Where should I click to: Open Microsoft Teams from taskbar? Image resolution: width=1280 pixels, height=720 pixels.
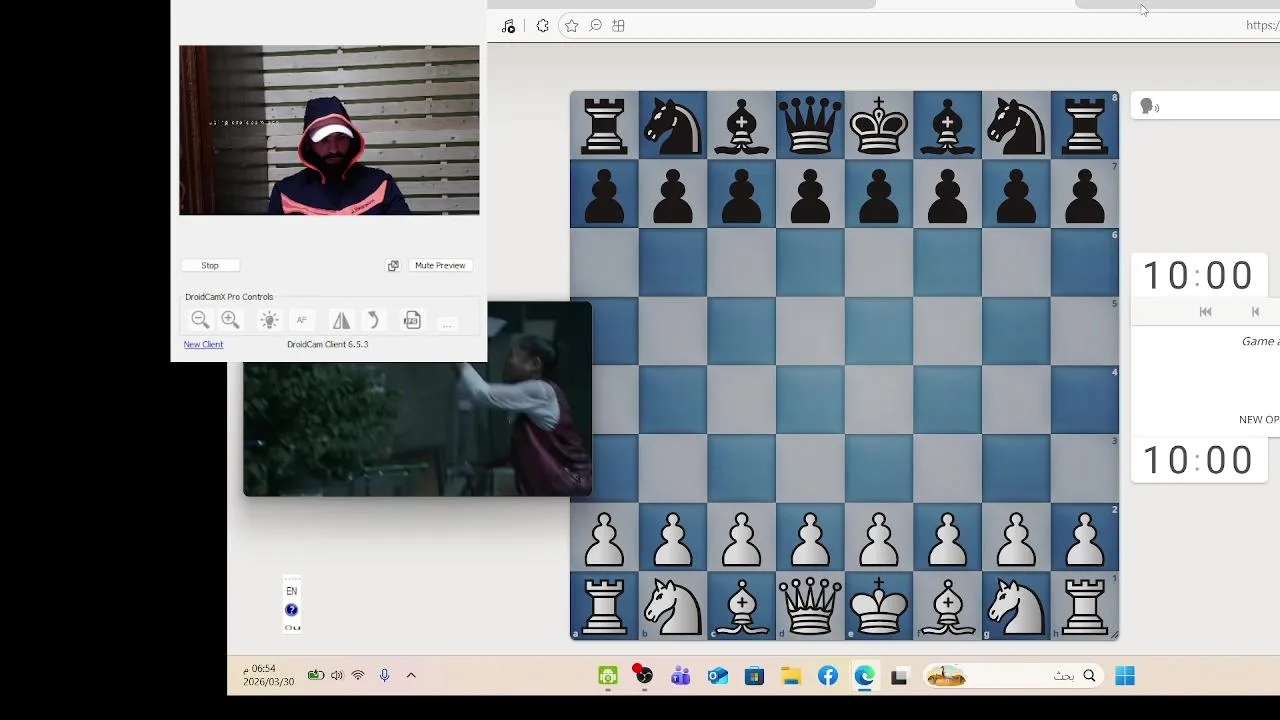[x=681, y=677]
